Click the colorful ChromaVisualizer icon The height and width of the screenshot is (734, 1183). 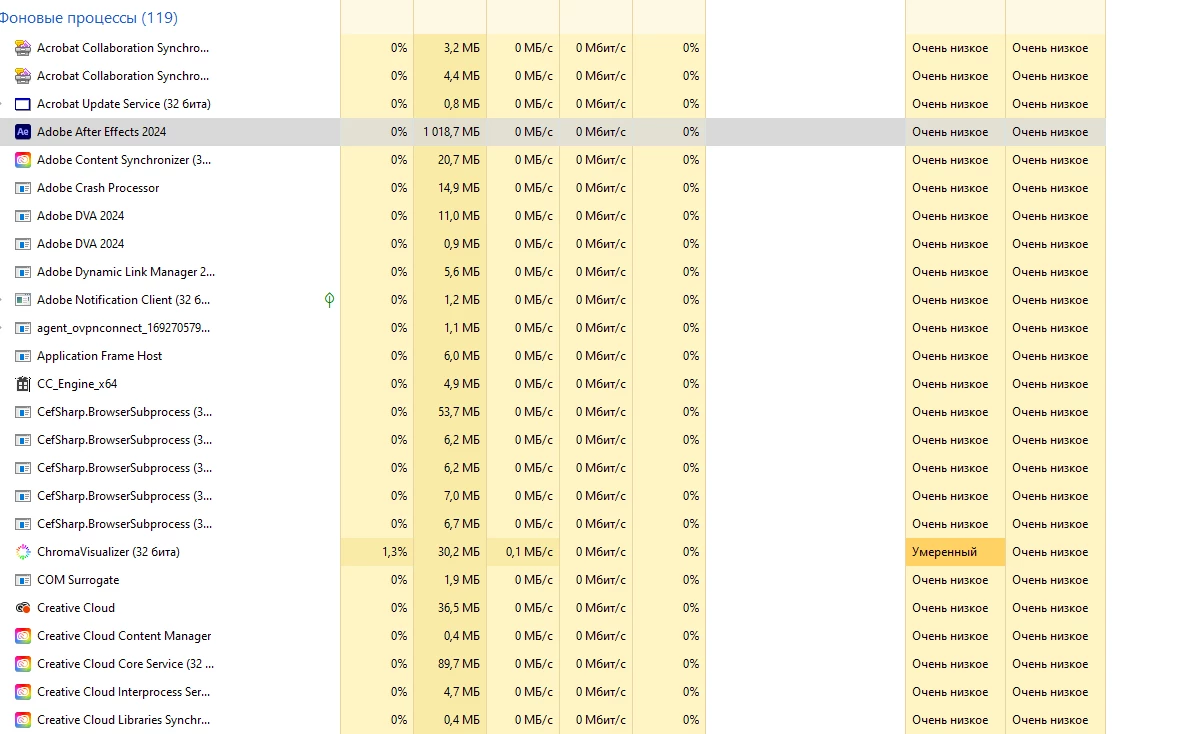pos(23,552)
